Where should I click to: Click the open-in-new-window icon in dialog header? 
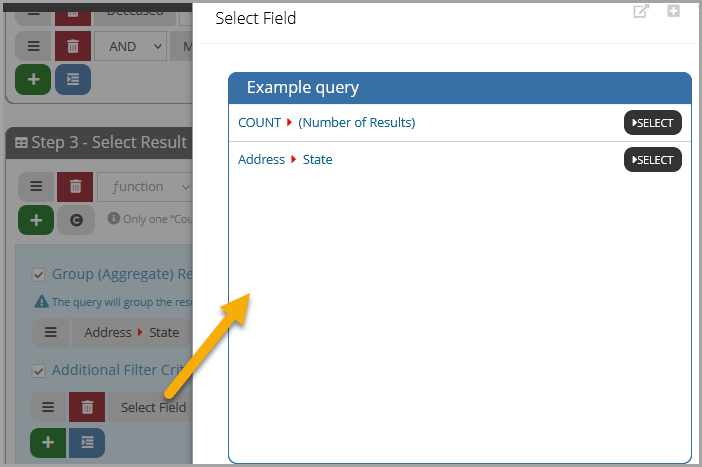[x=641, y=11]
